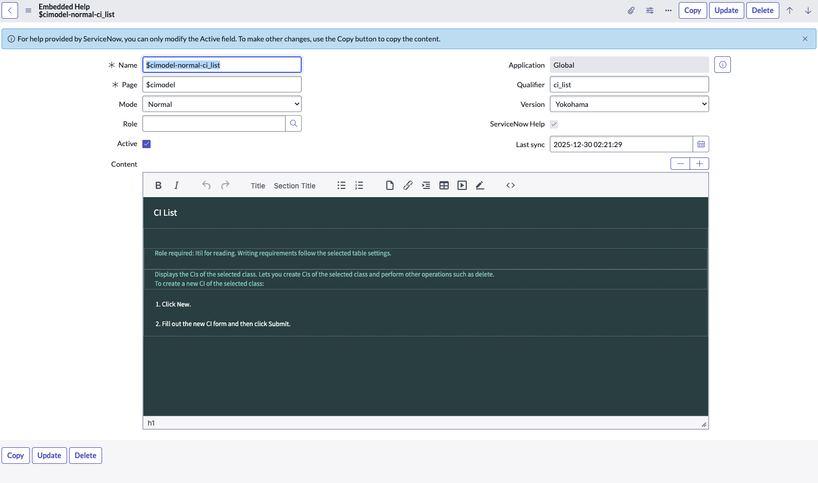818x483 pixels.
Task: Insert a table in the editor
Action: click(x=444, y=185)
